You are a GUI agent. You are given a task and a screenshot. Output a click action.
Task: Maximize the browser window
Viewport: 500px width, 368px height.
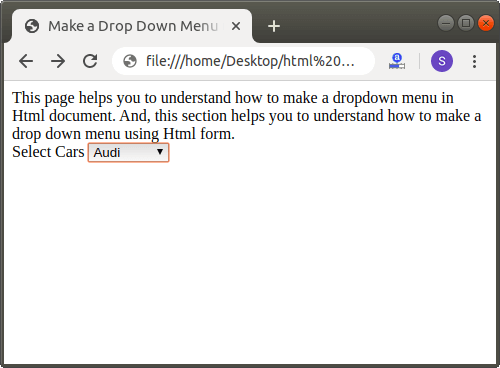[x=466, y=23]
